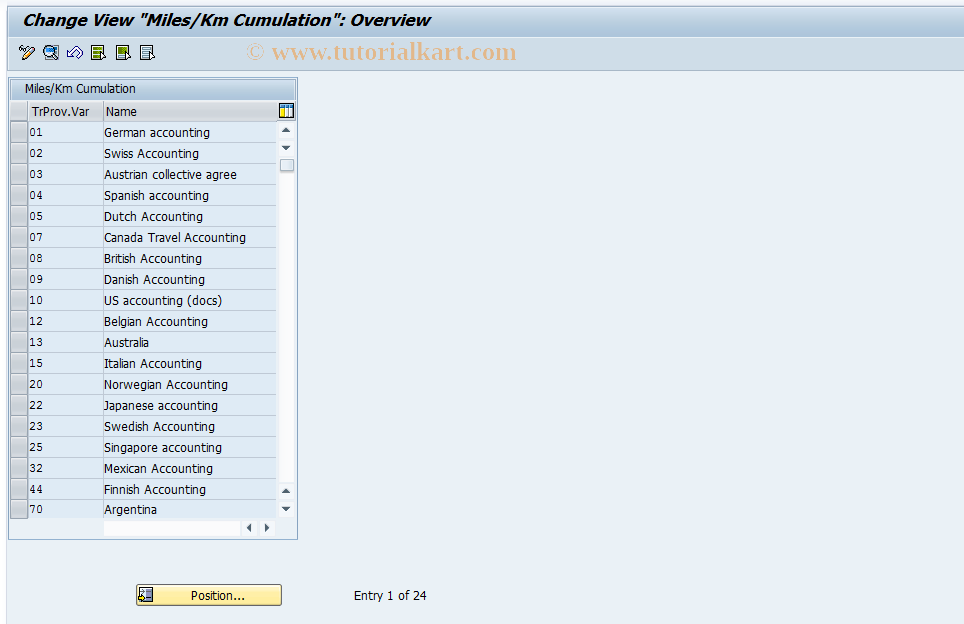Select row selector for Canada Travel Accounting
Viewport: 964px width, 624px height.
(x=19, y=237)
